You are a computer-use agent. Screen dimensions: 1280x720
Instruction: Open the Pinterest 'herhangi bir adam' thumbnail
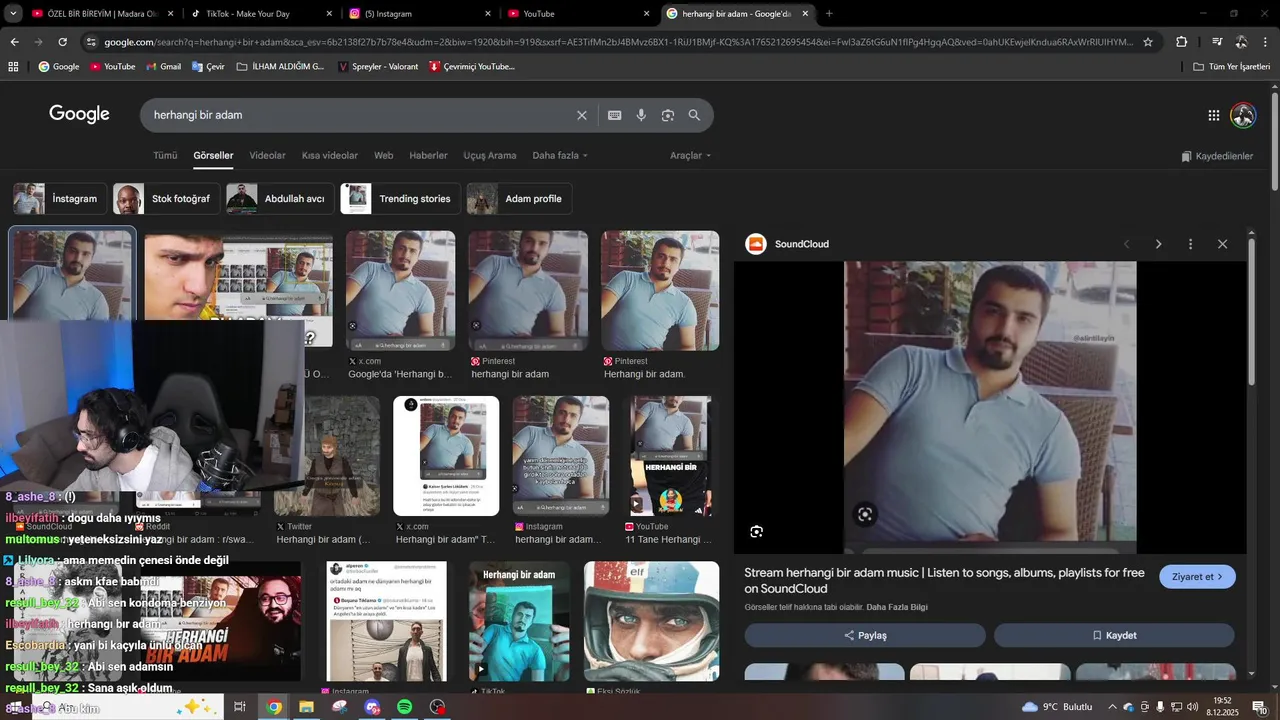(528, 291)
